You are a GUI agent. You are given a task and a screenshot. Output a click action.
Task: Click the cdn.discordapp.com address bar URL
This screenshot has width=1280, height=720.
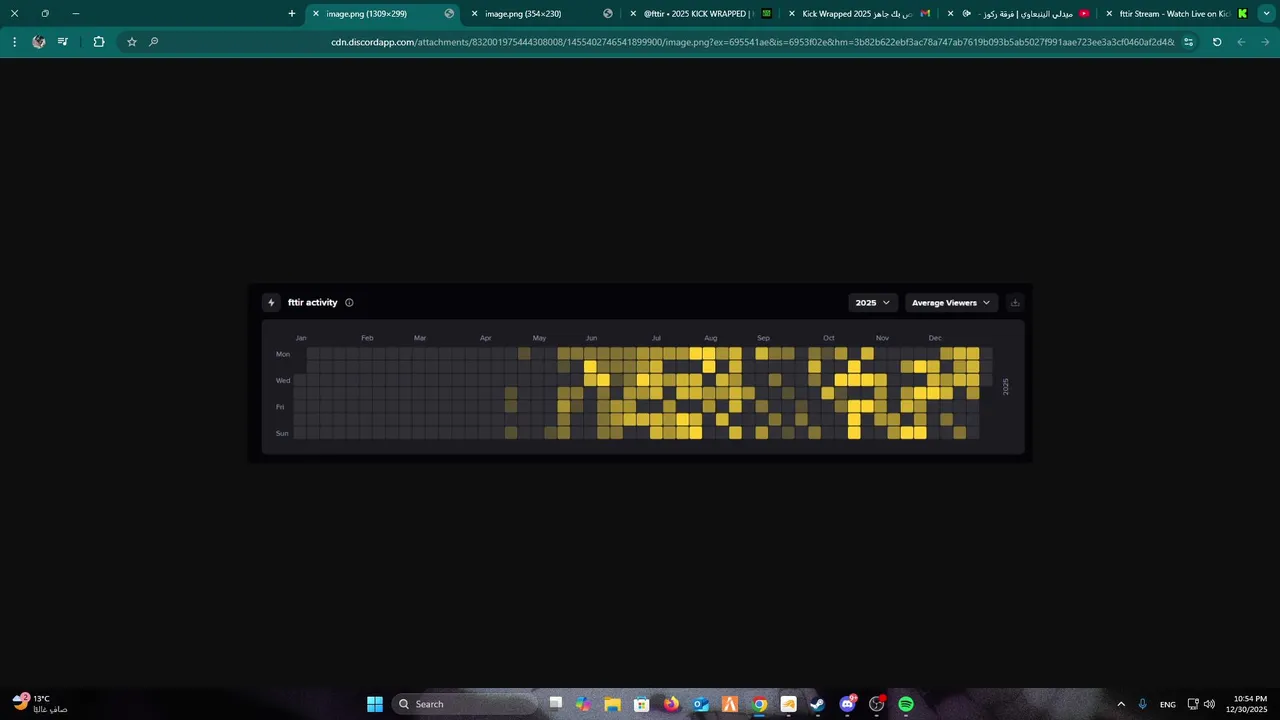click(x=752, y=42)
